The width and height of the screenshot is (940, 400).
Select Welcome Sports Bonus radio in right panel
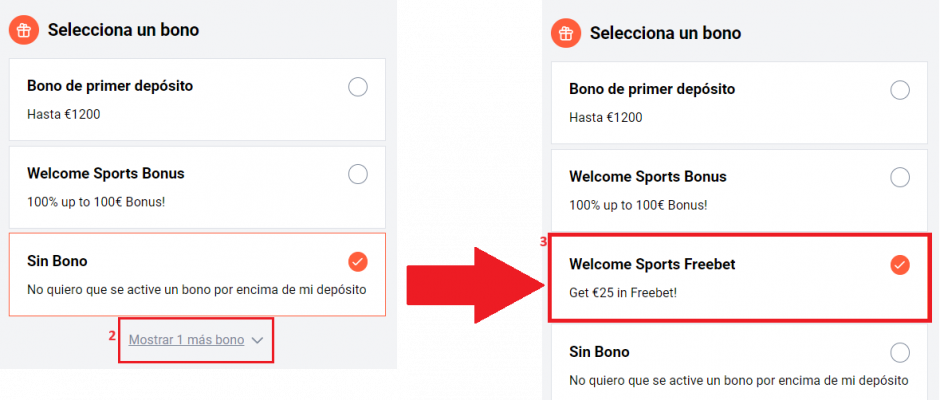pyautogui.click(x=900, y=178)
